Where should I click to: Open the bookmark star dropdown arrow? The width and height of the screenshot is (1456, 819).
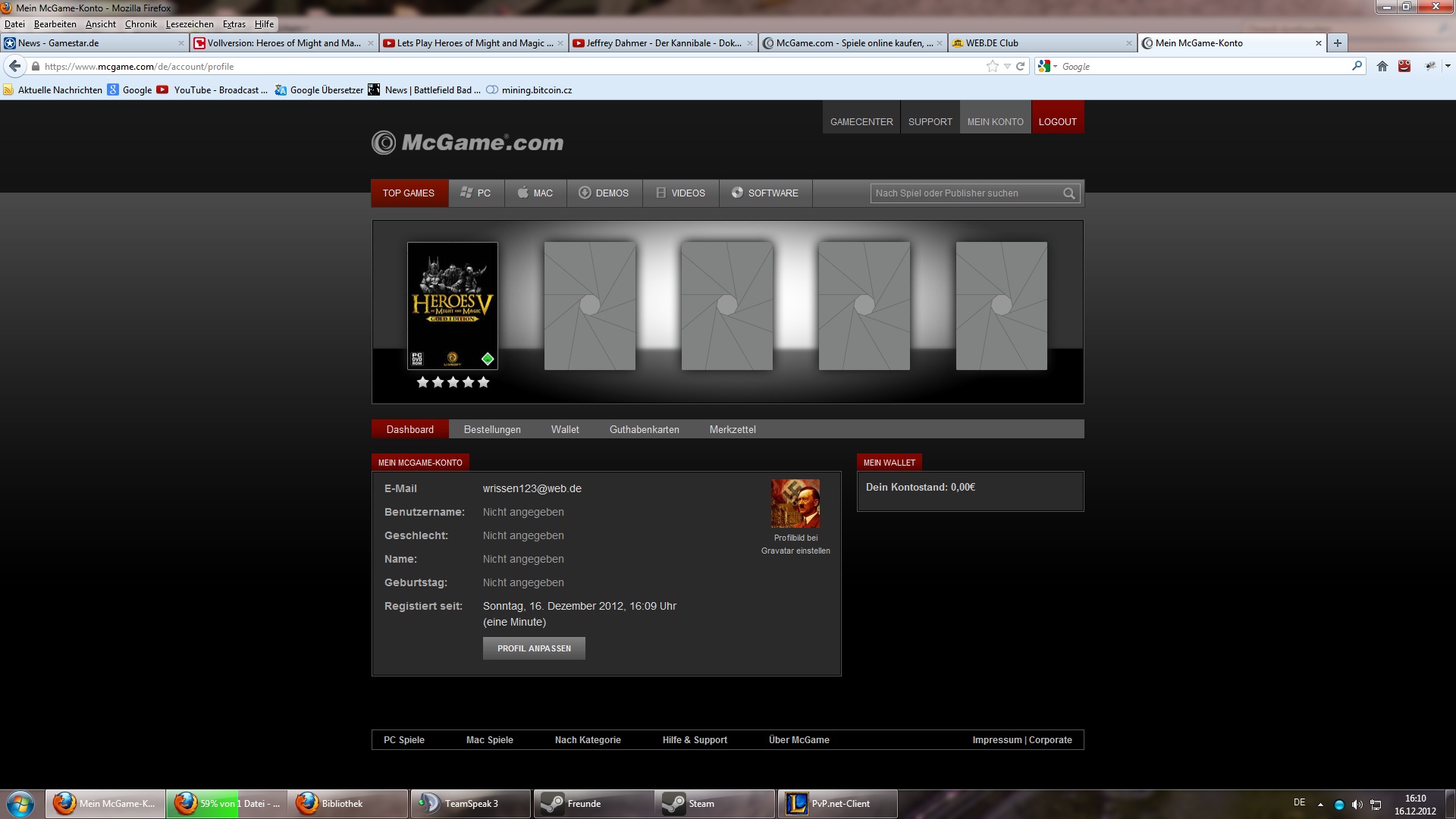[x=1007, y=67]
